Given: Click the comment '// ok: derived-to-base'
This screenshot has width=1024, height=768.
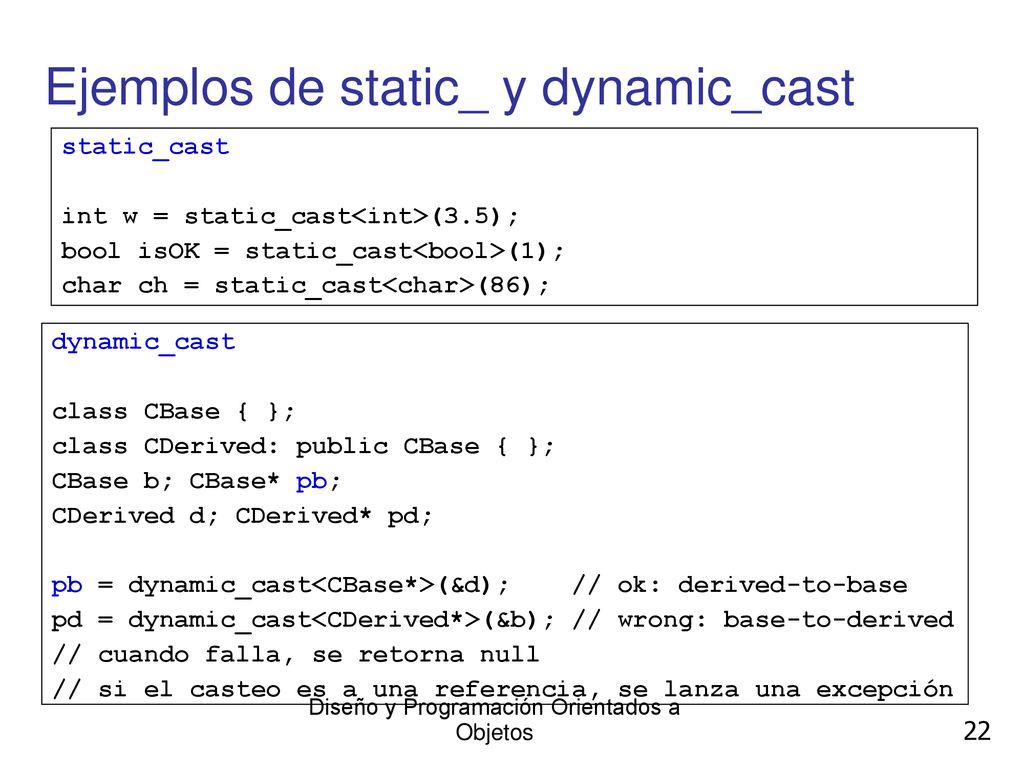Looking at the screenshot, I should (x=739, y=585).
